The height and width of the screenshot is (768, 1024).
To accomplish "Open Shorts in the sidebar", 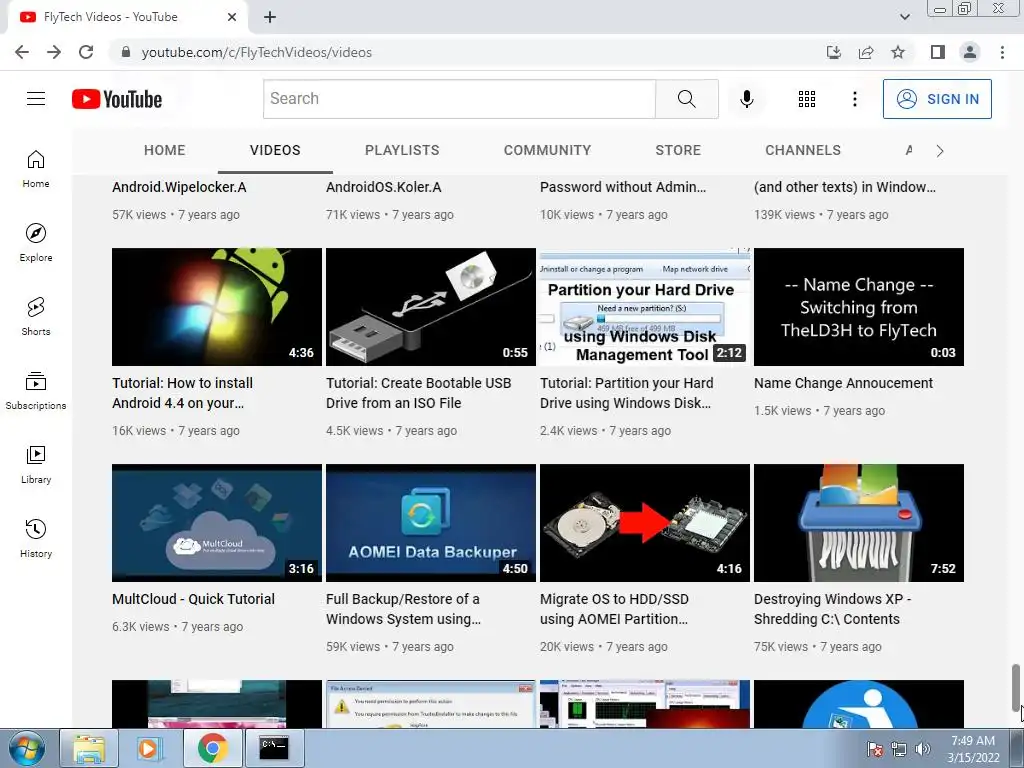I will [36, 316].
